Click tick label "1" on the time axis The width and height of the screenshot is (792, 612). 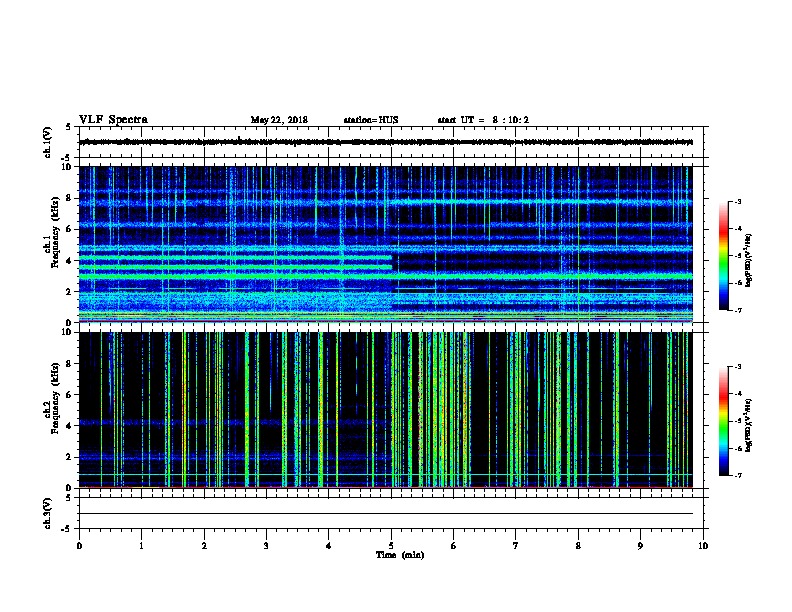click(141, 546)
